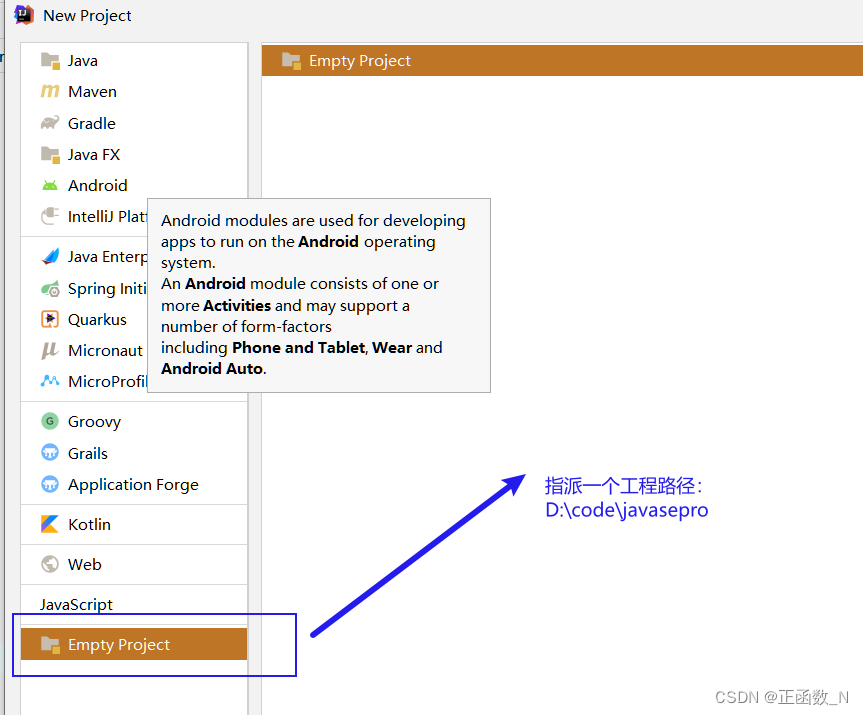Click the Empty Project header folder icon
Screen dimensions: 863x715
pos(291,61)
